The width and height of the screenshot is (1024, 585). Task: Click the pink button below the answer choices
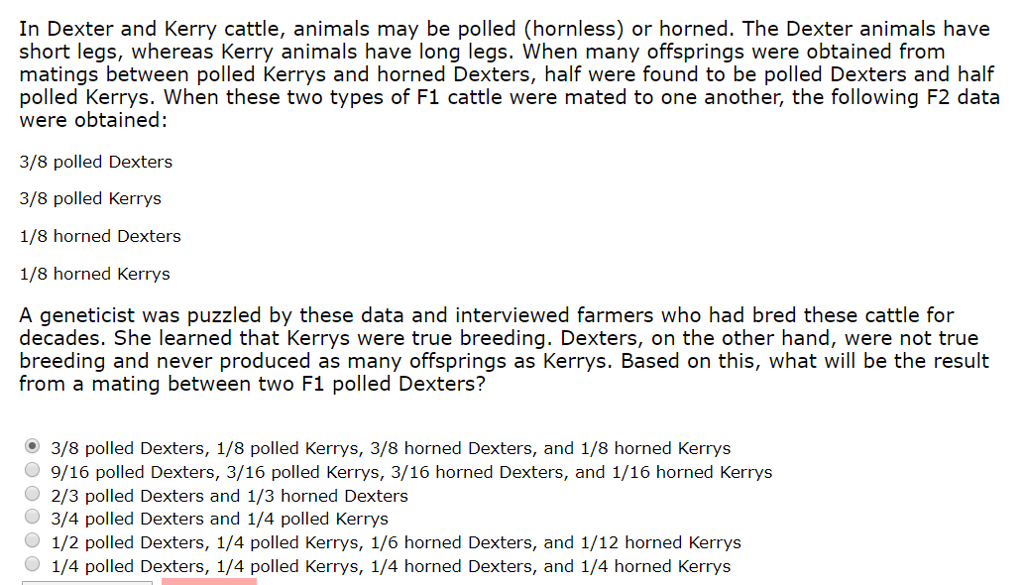(208, 580)
